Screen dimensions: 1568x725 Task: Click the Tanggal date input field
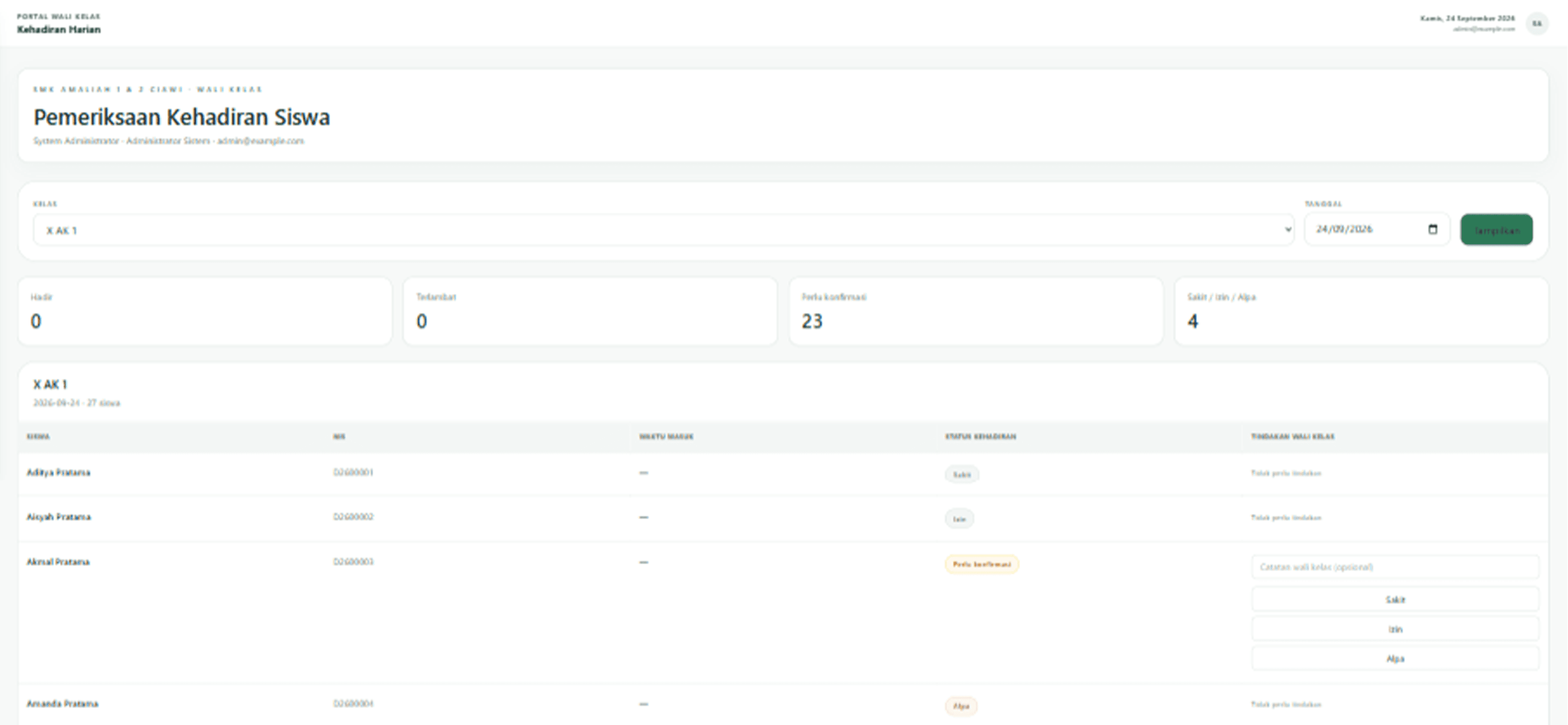pos(1377,229)
